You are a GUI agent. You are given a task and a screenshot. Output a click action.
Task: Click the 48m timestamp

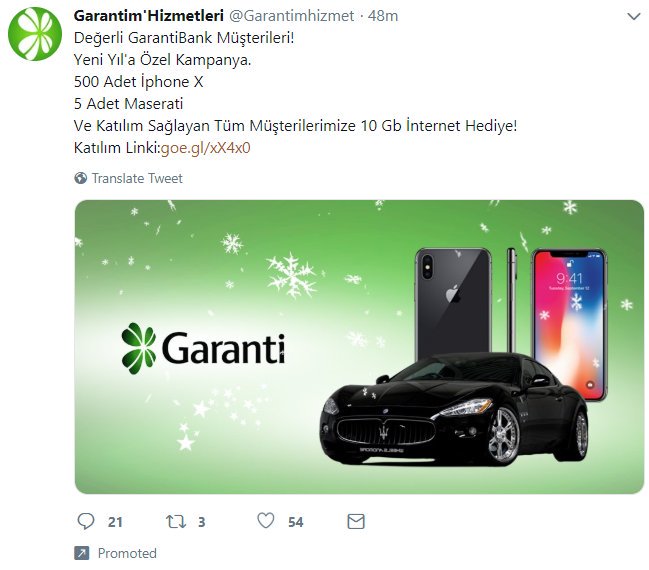[383, 16]
